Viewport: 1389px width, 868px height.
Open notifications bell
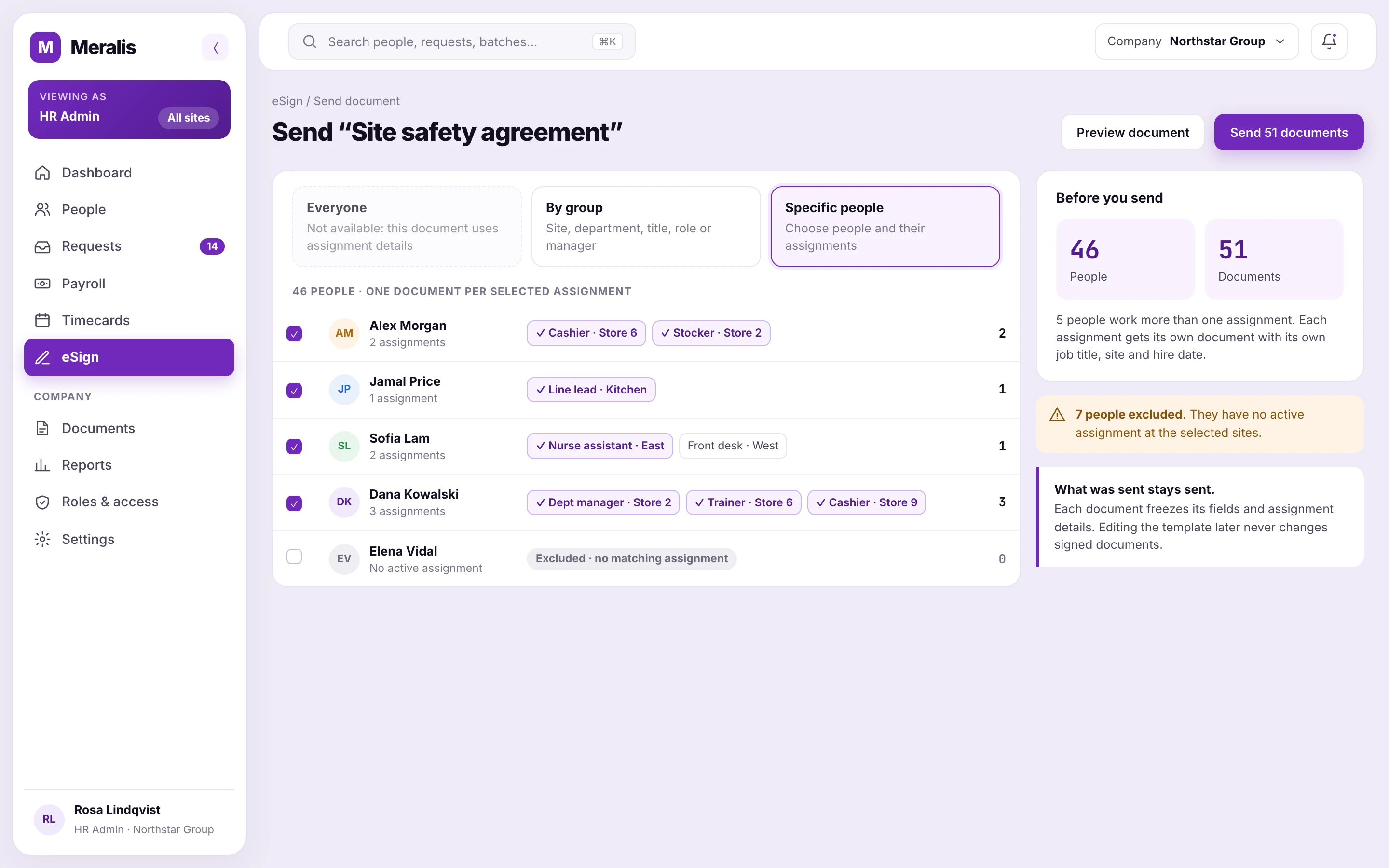1329,41
